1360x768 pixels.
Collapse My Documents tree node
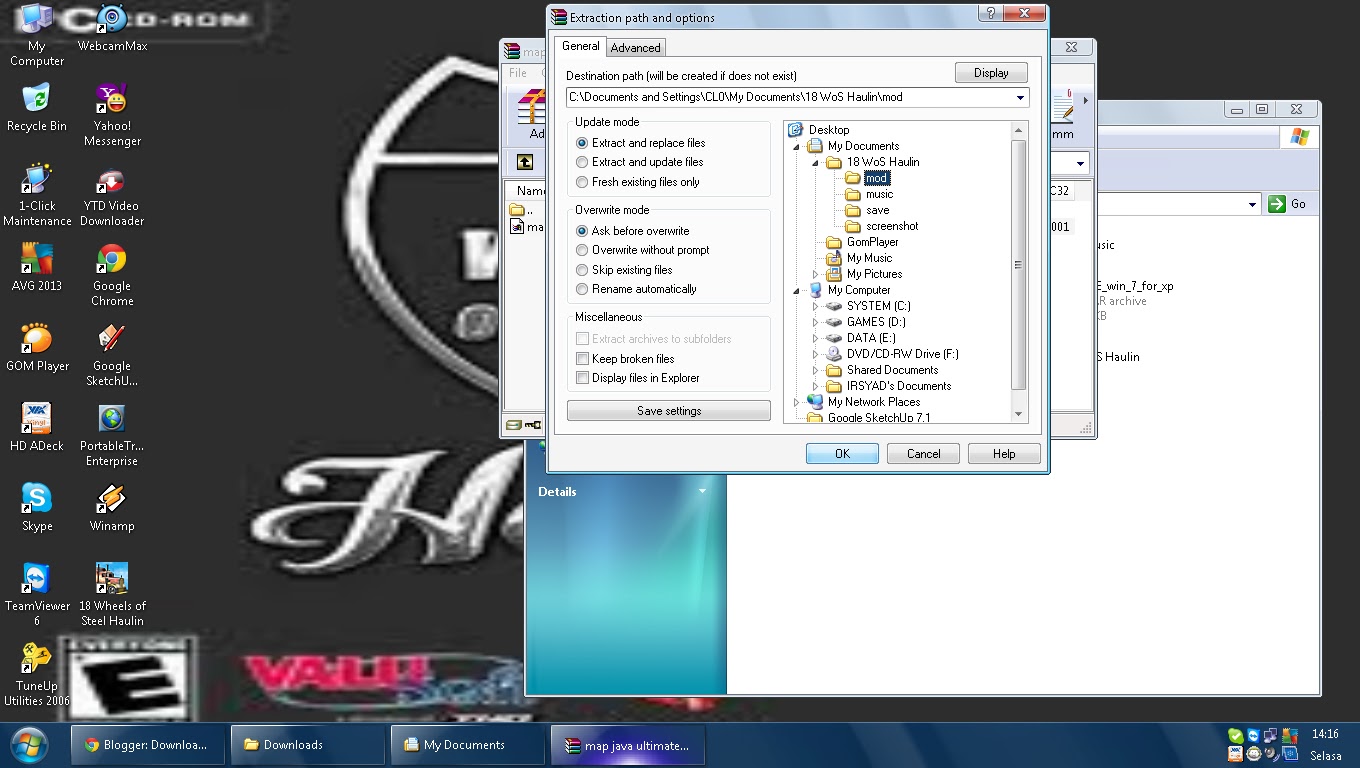797,146
